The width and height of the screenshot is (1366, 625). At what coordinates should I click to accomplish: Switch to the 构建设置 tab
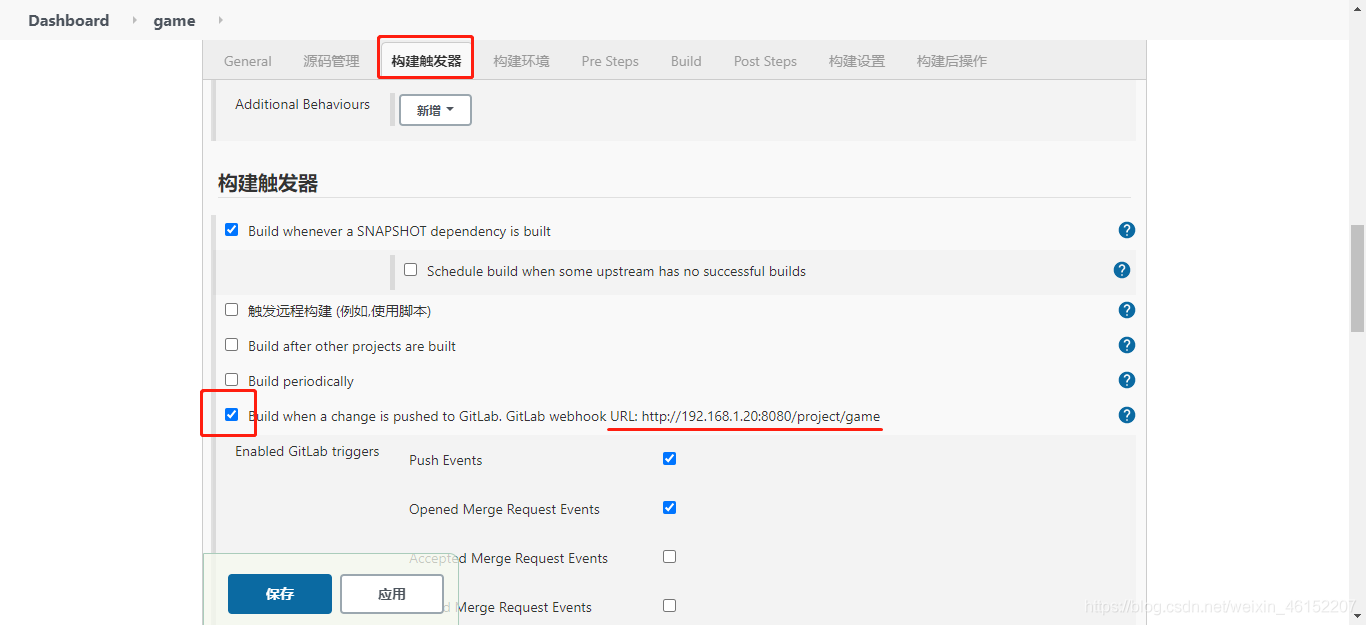click(x=857, y=61)
